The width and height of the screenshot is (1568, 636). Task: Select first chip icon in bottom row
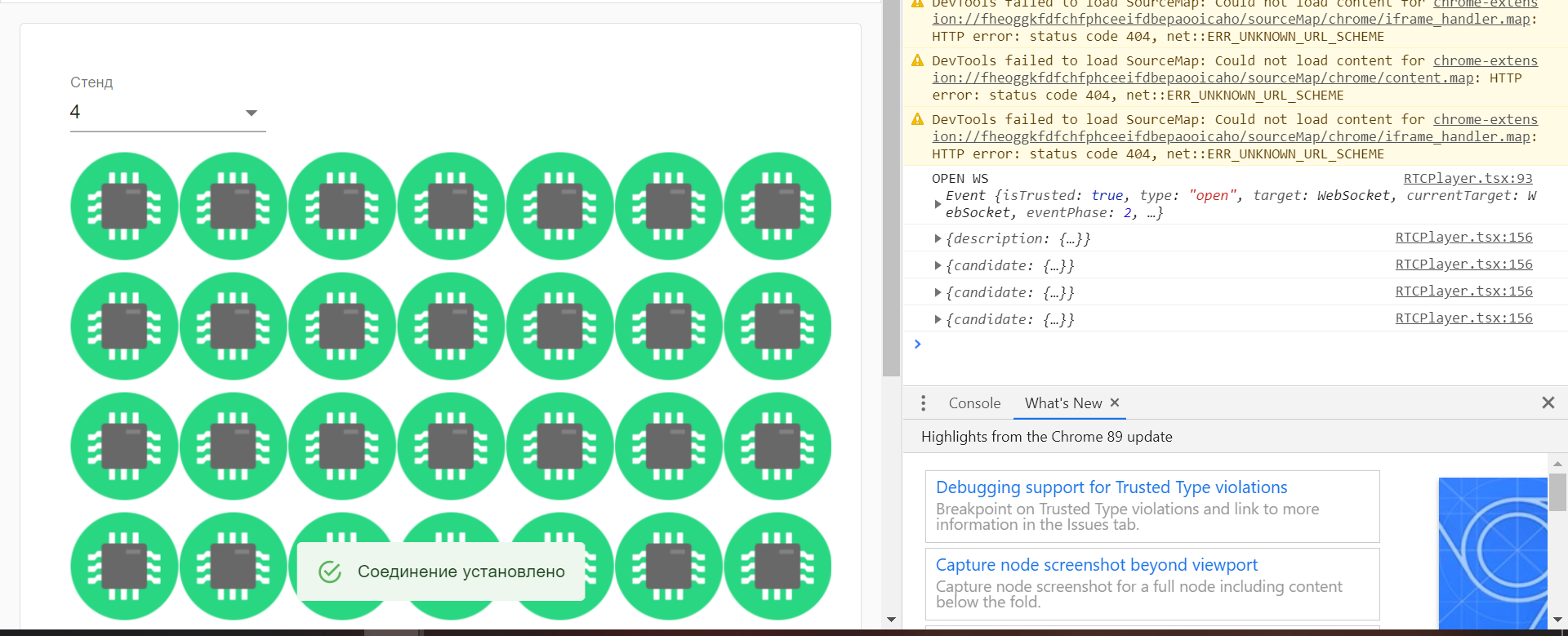[124, 566]
